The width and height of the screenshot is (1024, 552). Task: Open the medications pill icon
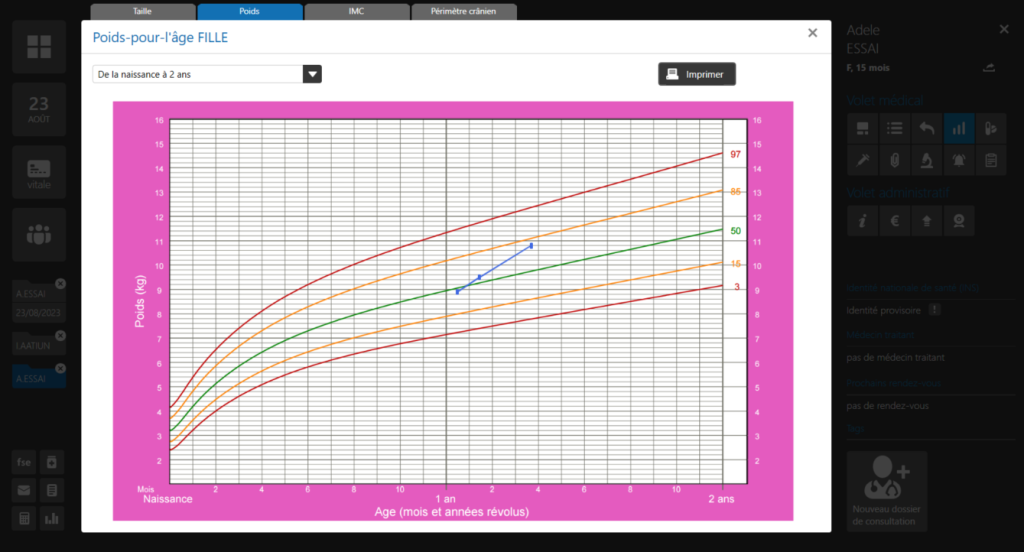[991, 128]
